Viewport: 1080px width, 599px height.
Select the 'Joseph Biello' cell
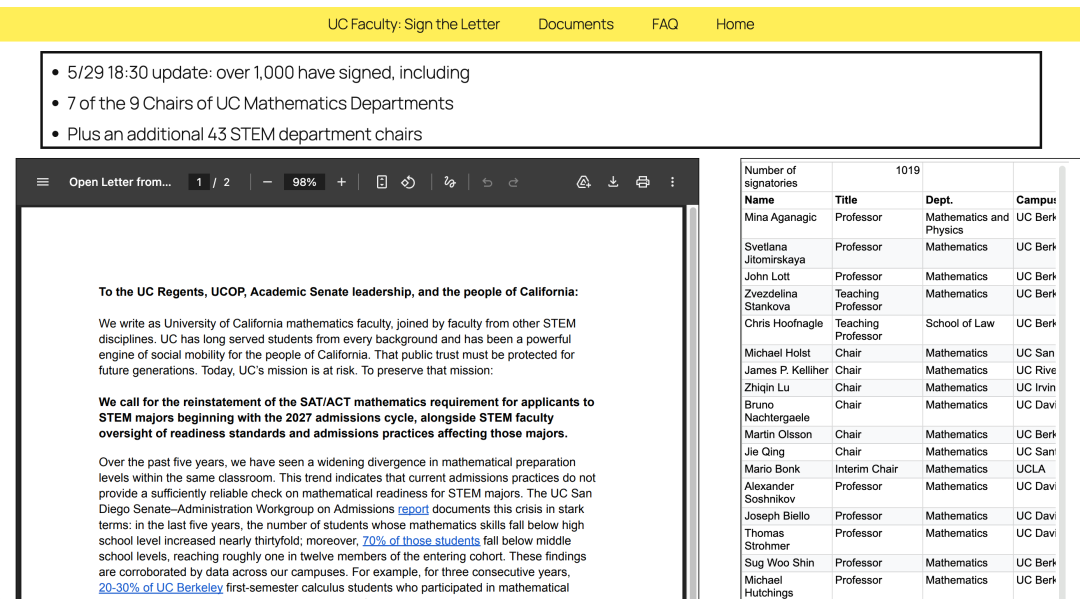787,516
